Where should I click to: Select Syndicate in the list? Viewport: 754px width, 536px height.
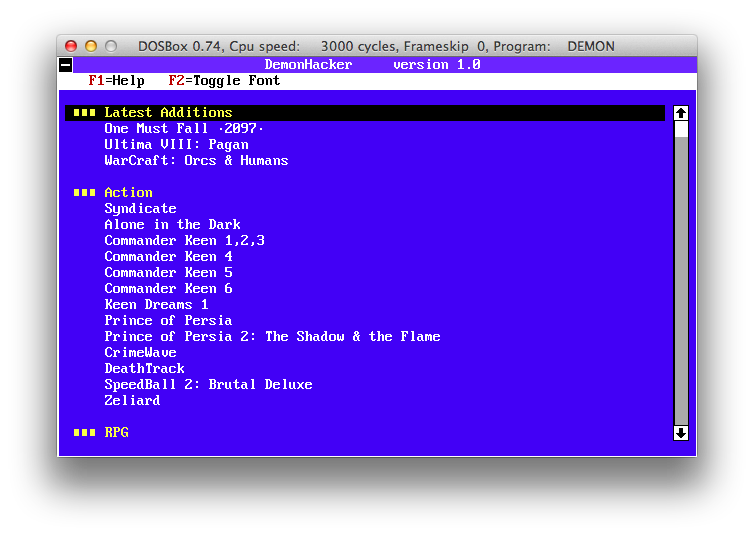140,209
